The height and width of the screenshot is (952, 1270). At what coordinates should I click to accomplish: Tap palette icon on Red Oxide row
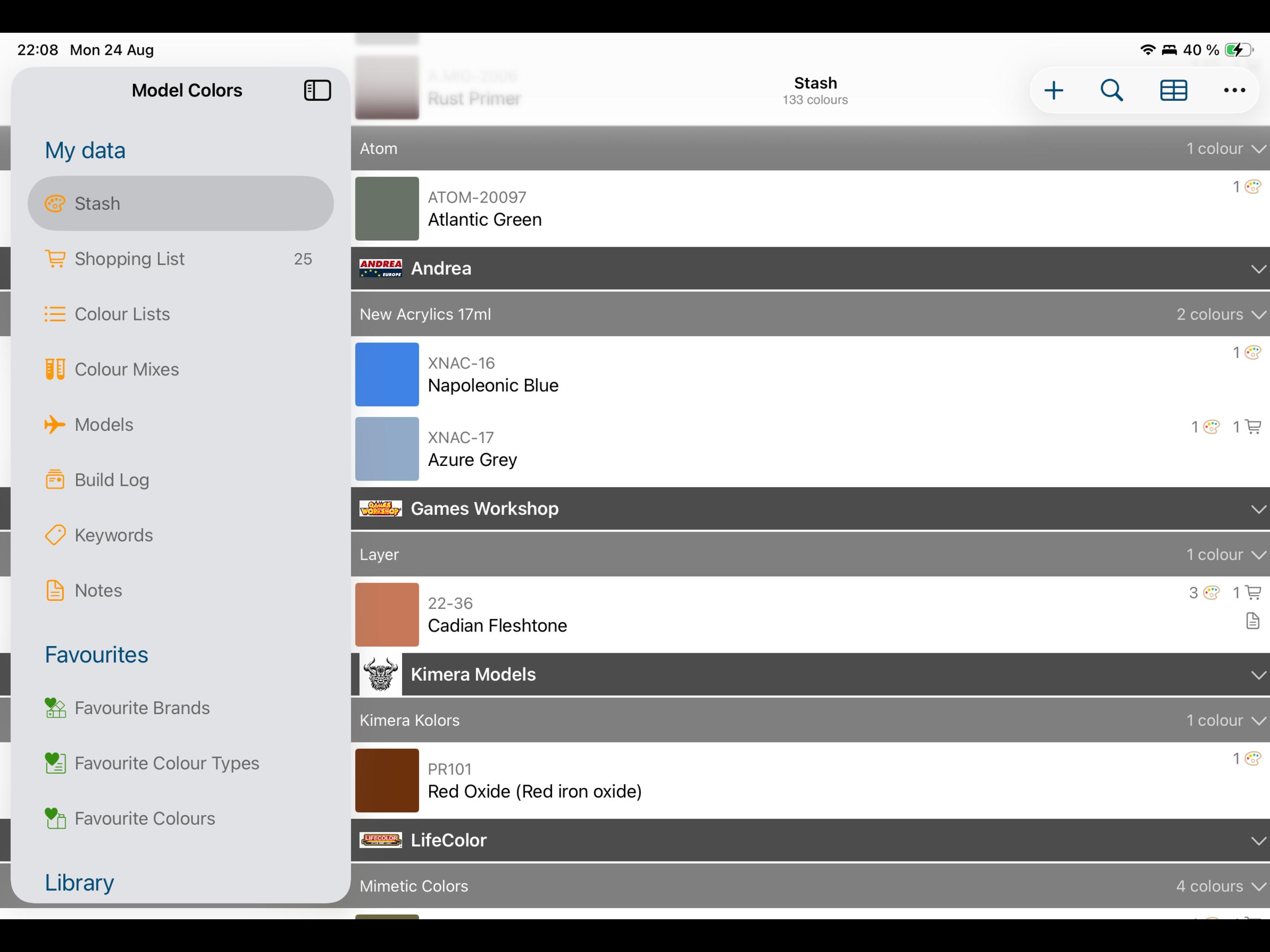(1253, 759)
